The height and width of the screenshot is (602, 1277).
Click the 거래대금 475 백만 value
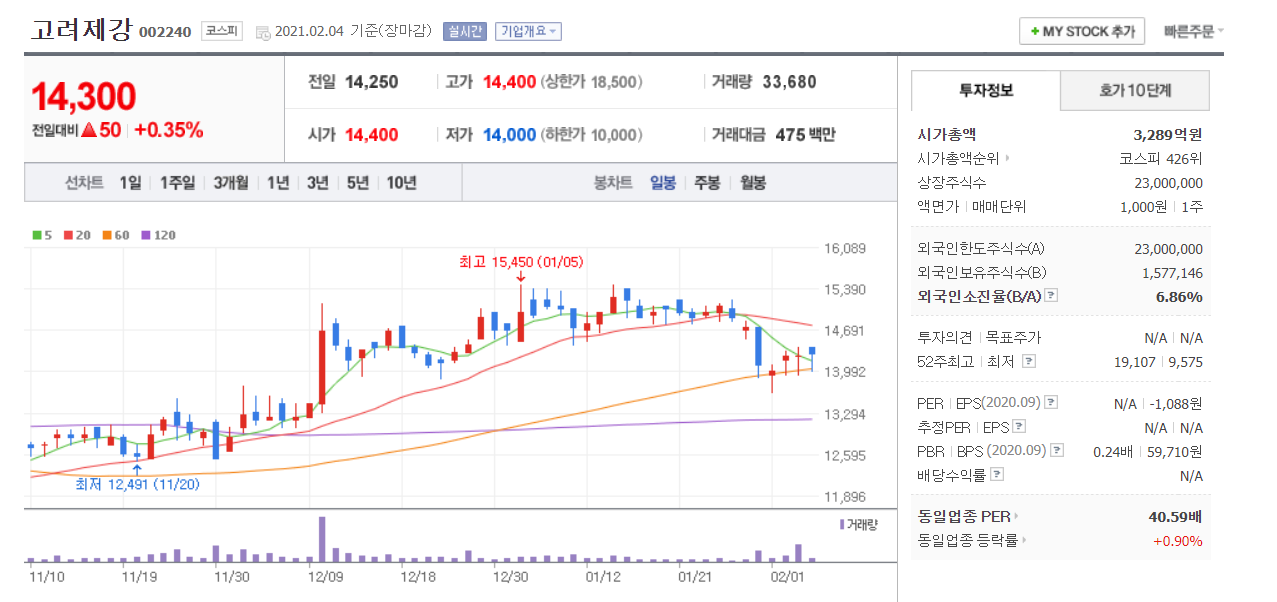805,135
